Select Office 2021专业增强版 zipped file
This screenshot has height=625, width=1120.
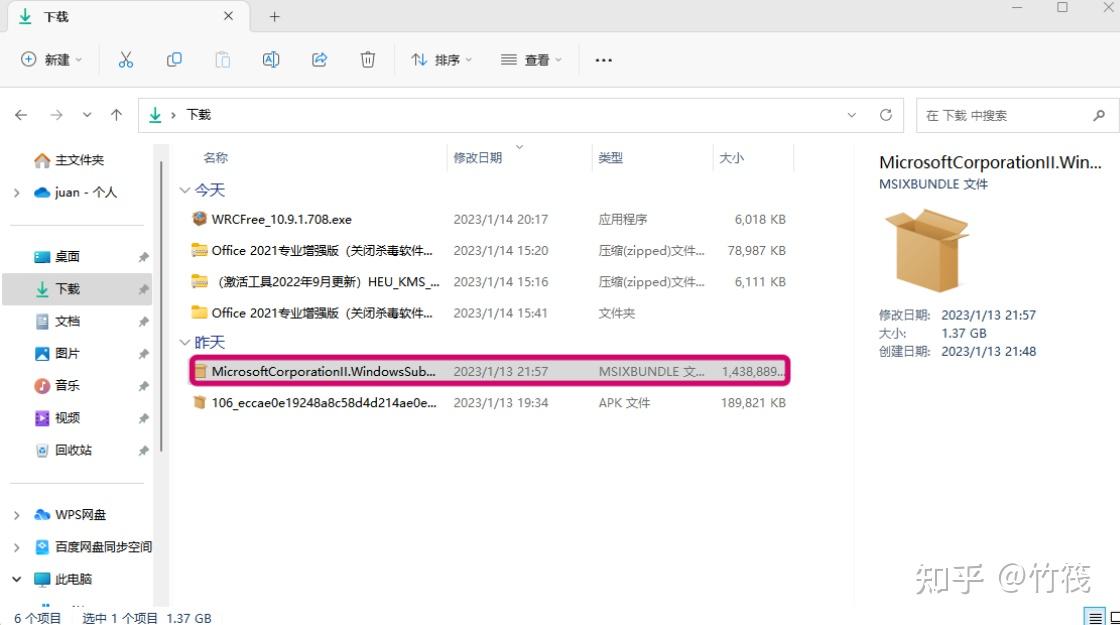pyautogui.click(x=489, y=251)
